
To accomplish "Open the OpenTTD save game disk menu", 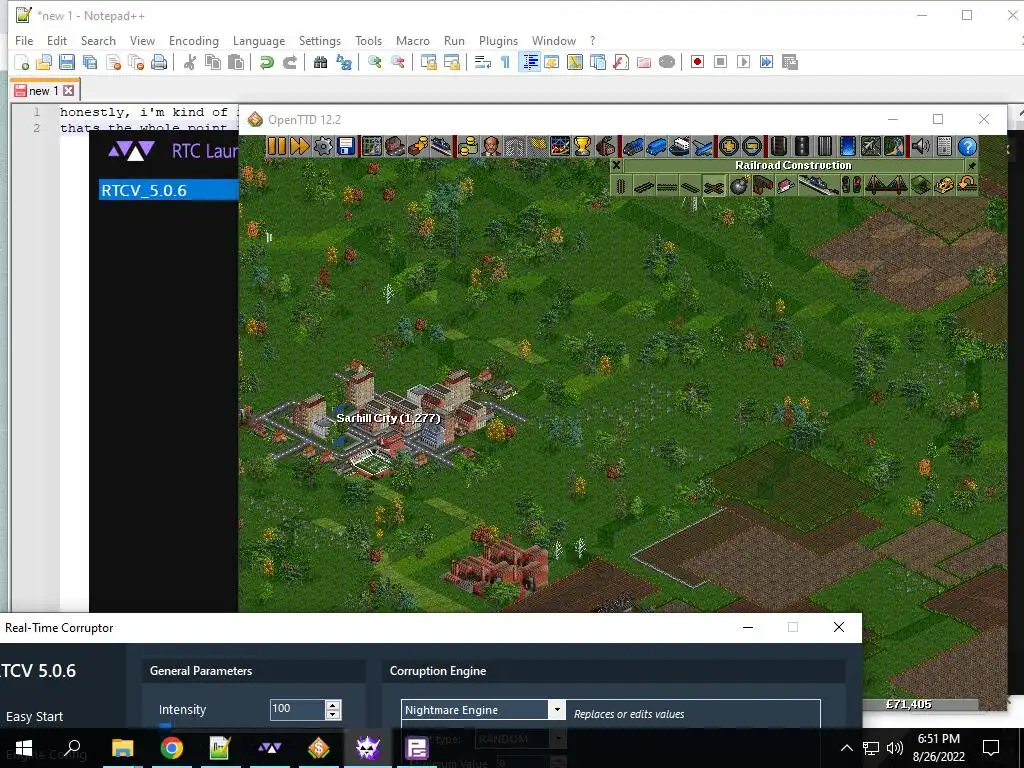I will 346,146.
